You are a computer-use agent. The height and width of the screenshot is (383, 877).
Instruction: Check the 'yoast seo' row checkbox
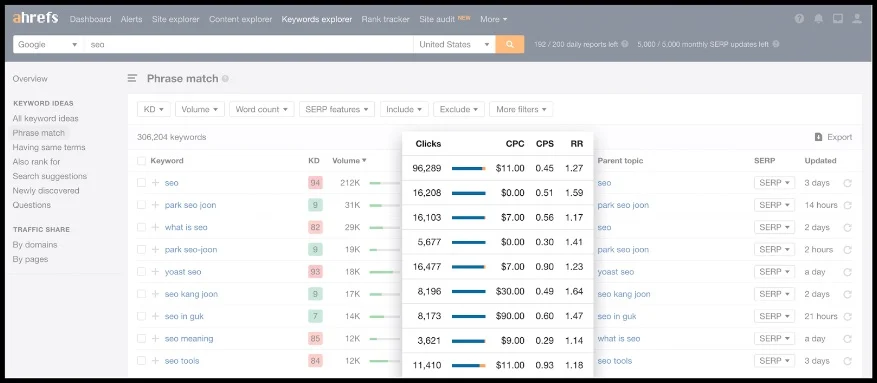click(x=142, y=272)
